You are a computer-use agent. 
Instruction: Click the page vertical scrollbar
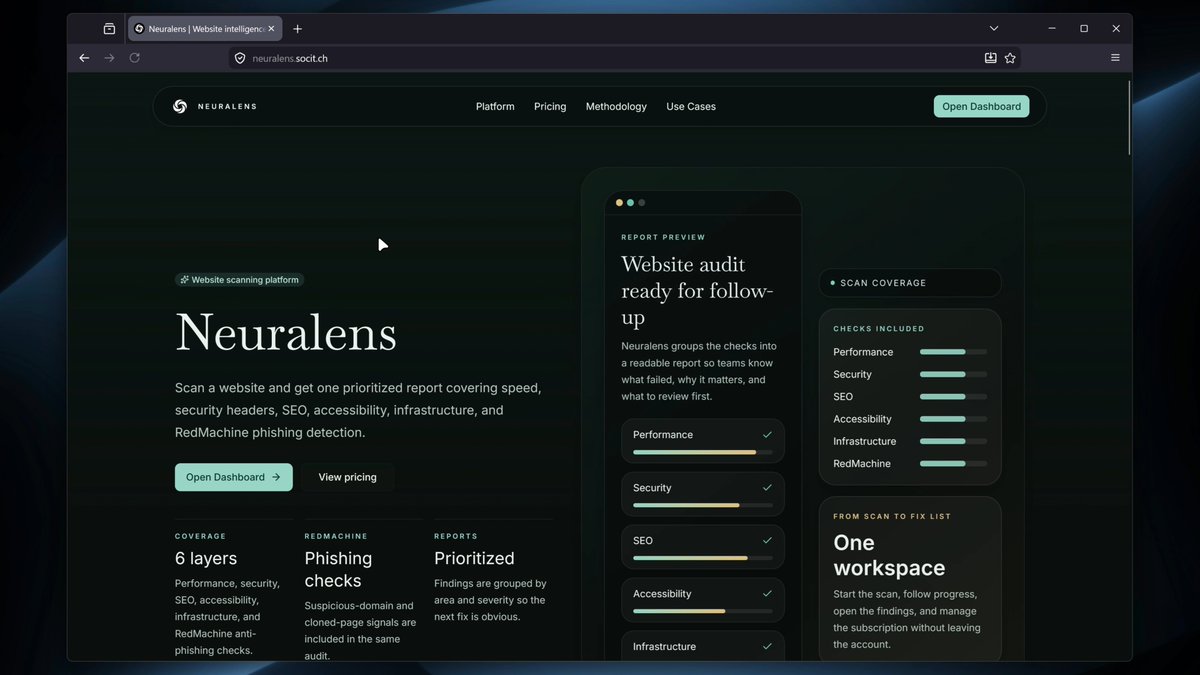click(x=1129, y=118)
